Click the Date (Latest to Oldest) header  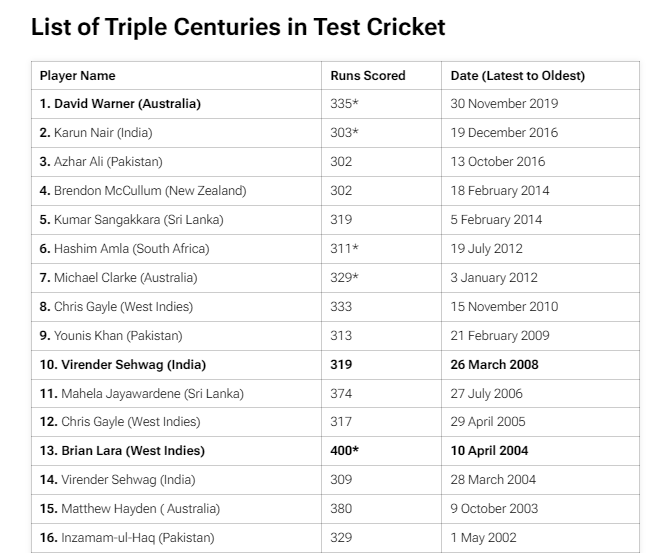click(517, 75)
